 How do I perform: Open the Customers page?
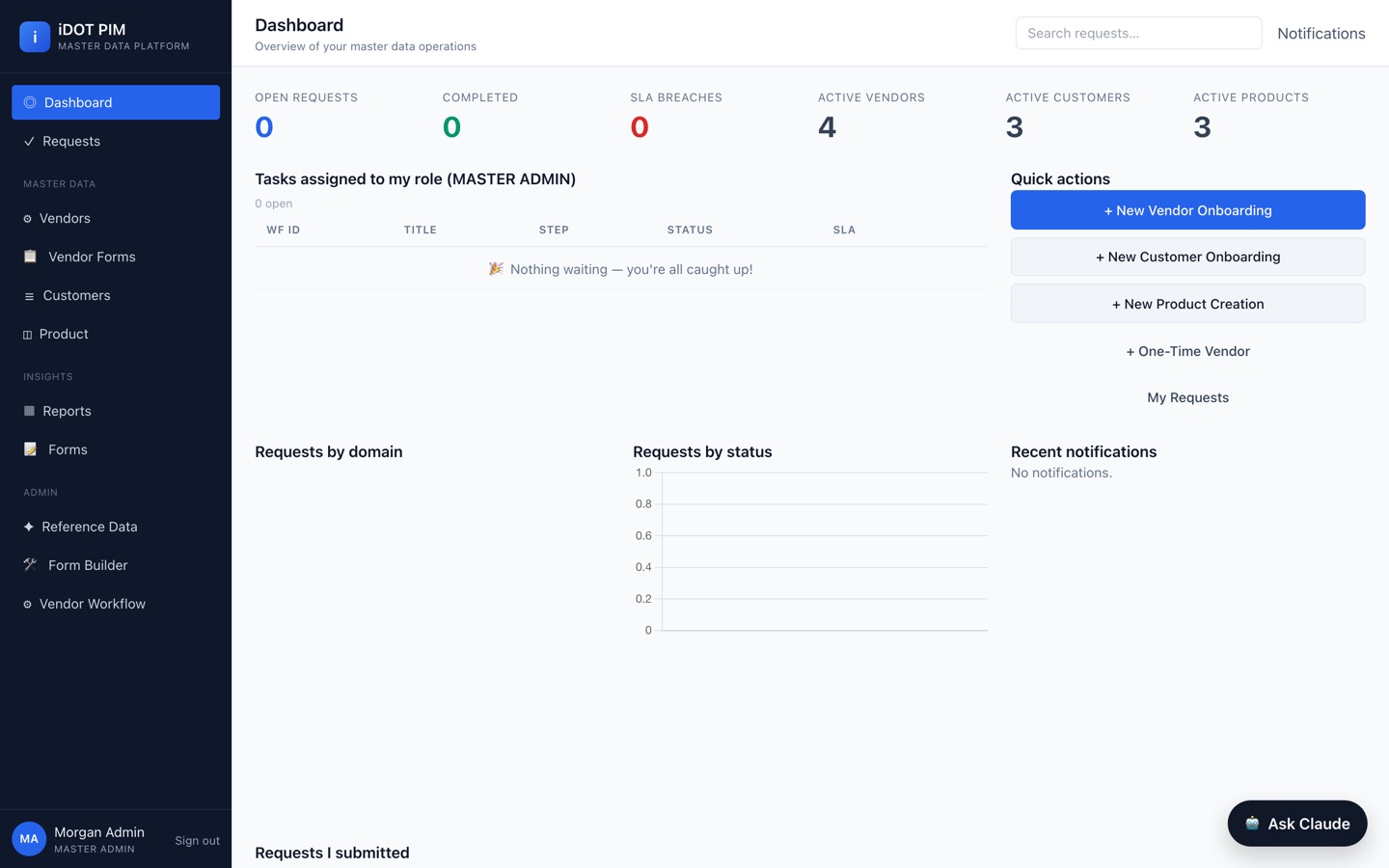[x=116, y=295]
